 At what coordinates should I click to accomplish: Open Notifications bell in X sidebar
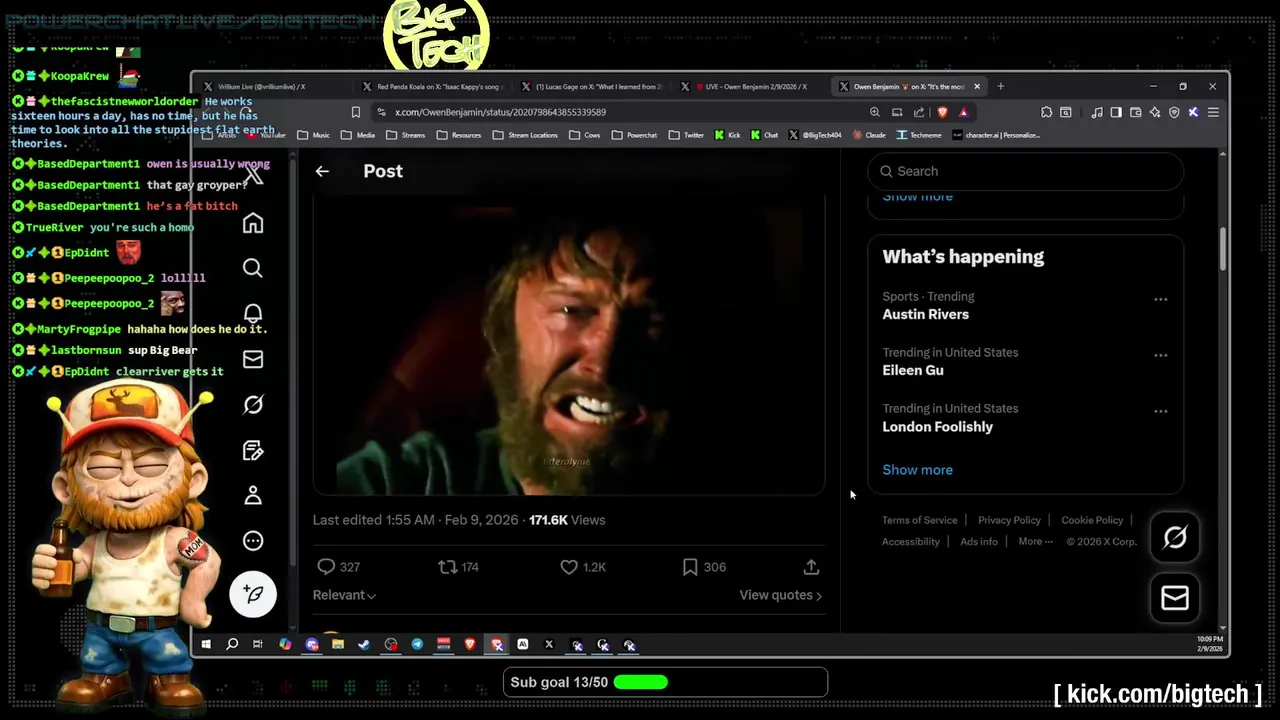point(253,314)
